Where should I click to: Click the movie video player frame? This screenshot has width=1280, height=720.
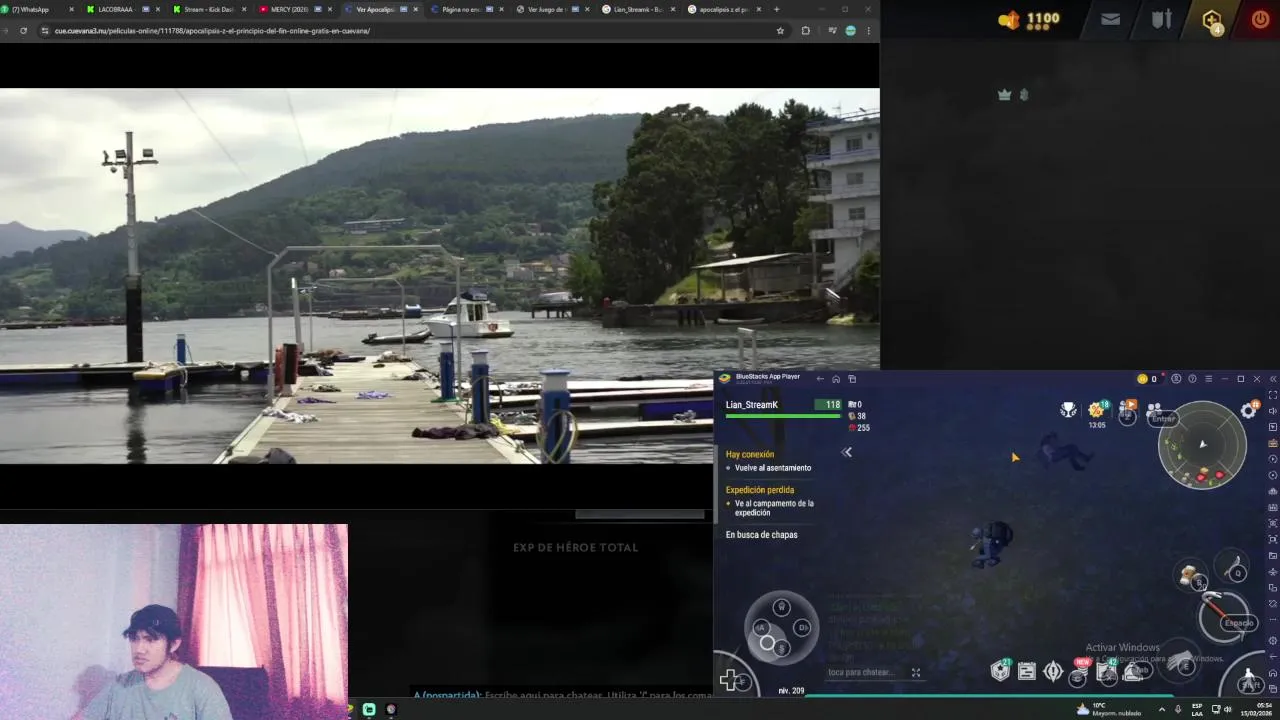(439, 276)
